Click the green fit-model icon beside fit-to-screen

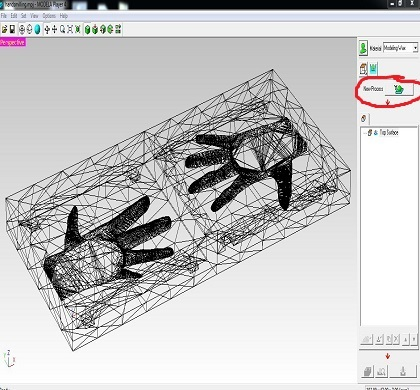point(78,29)
